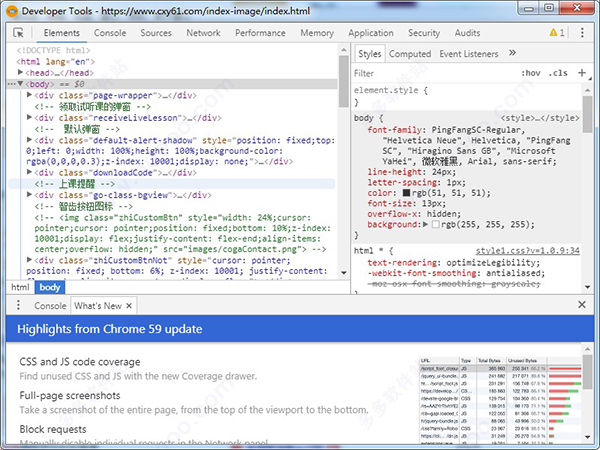
Task: Expand the downloadCode div node
Action: click(29, 172)
